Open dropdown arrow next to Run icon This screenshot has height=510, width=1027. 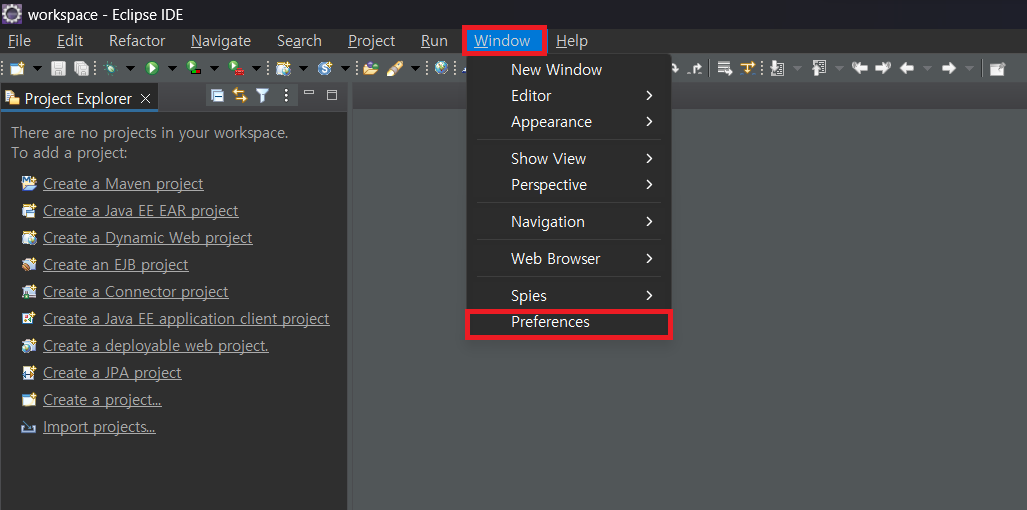(172, 68)
